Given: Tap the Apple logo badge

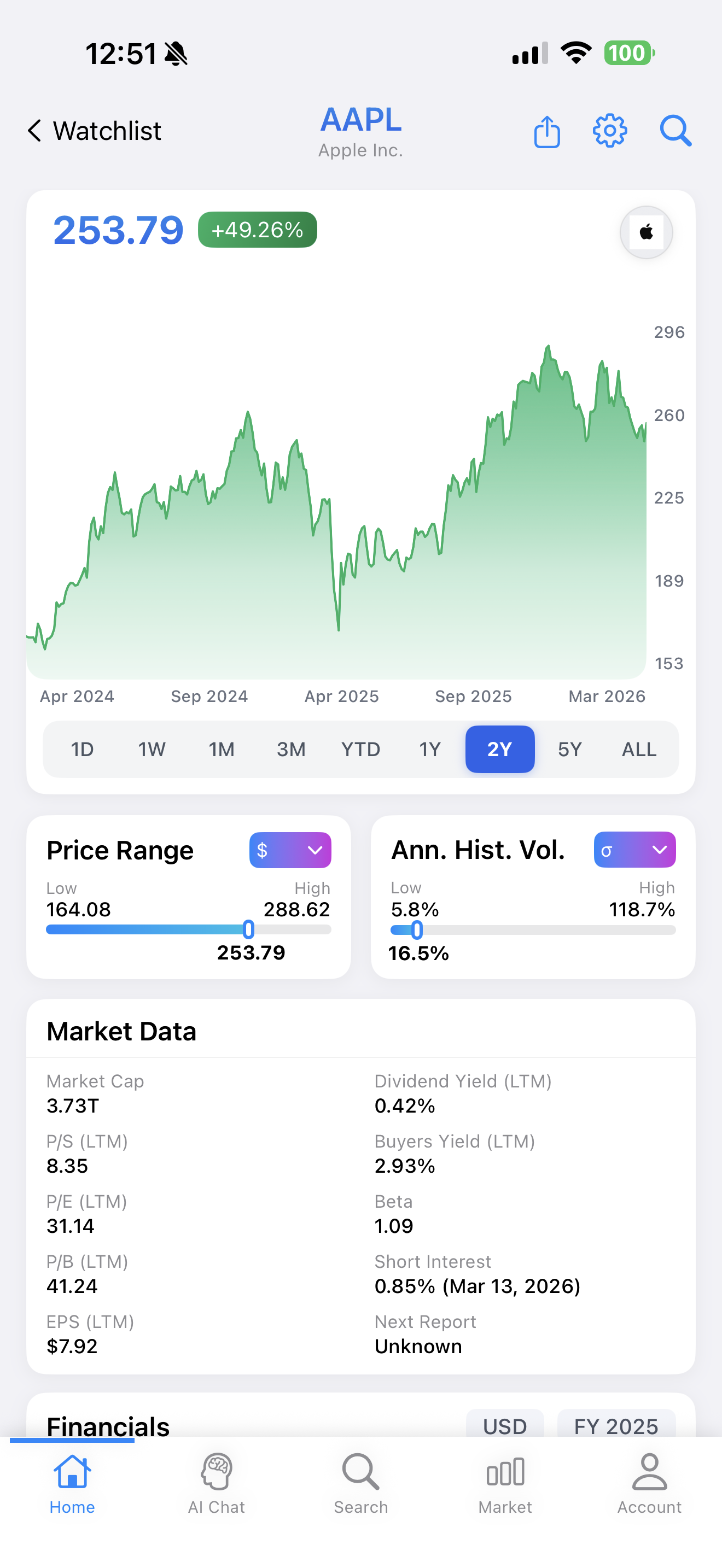Looking at the screenshot, I should point(646,232).
